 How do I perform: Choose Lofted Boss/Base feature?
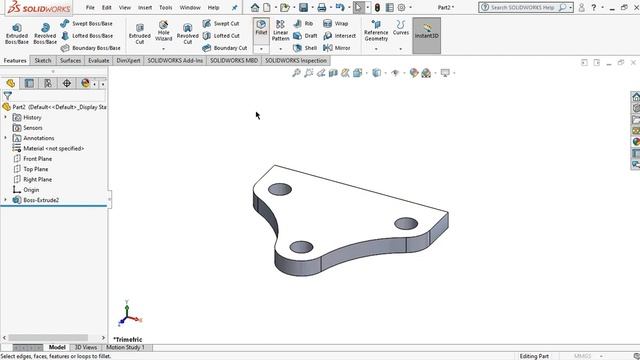87,36
